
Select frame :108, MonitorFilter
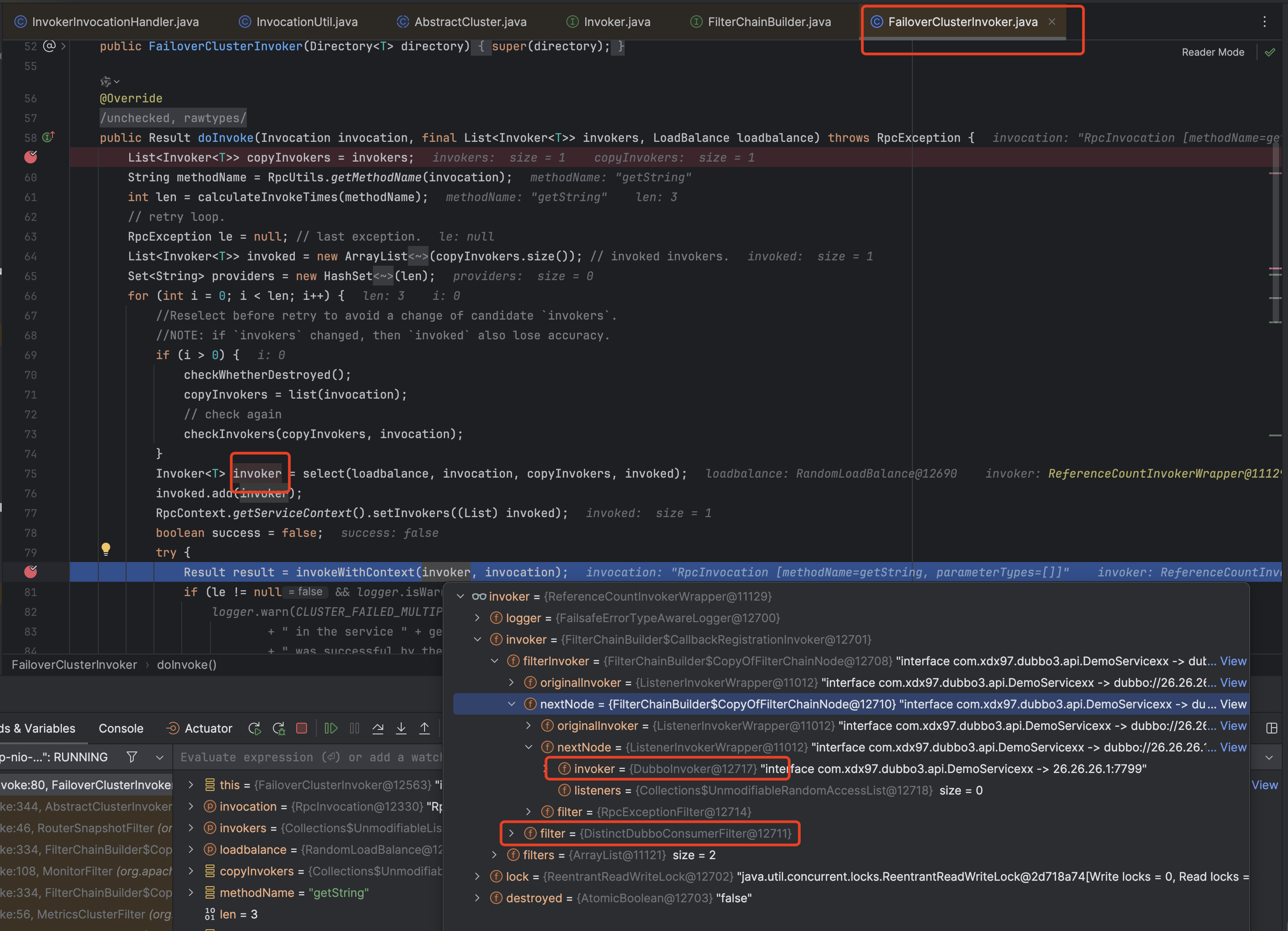[86, 871]
